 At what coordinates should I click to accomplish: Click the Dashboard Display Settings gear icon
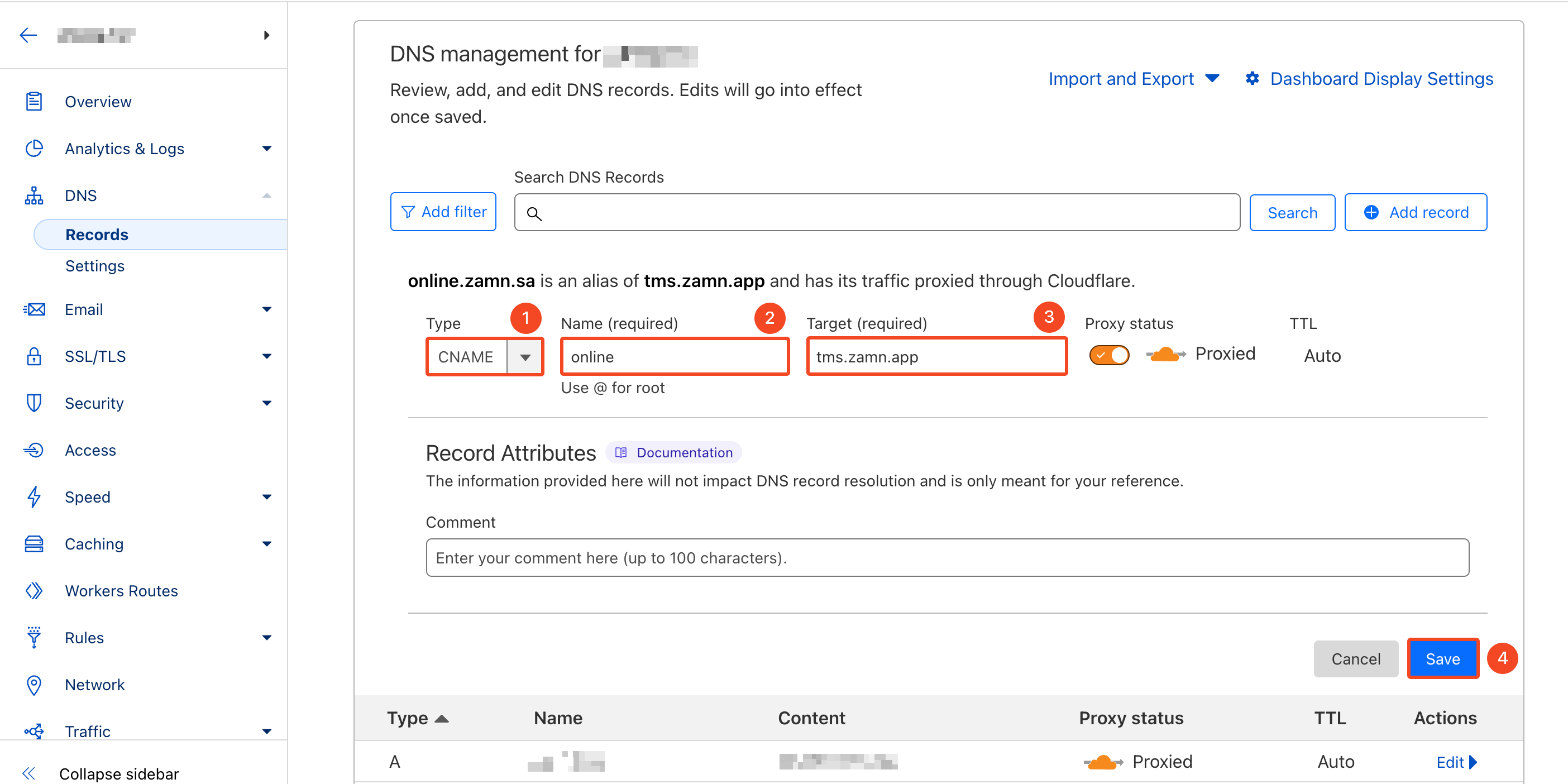pyautogui.click(x=1252, y=79)
